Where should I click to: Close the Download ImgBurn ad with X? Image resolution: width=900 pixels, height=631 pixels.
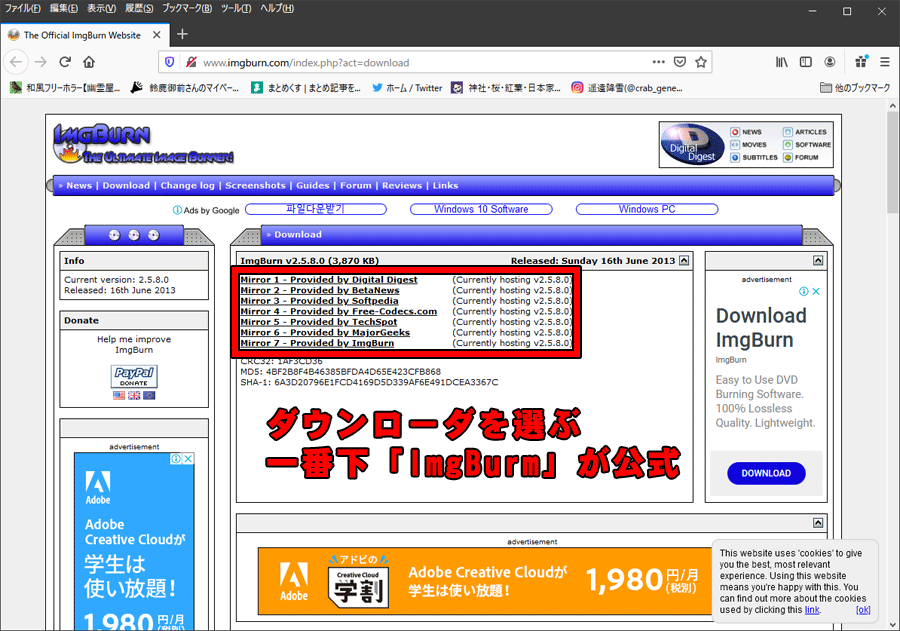tap(816, 292)
